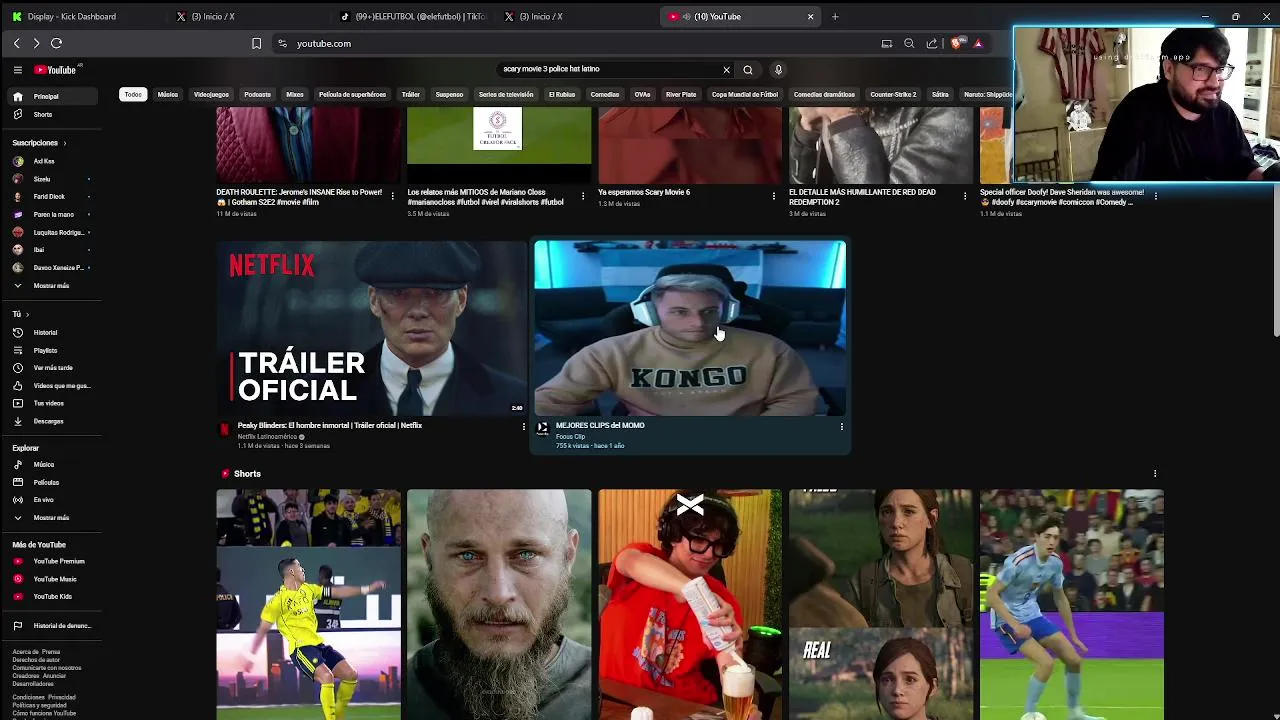1280x720 pixels.
Task: Click the magnifier search button
Action: click(748, 70)
